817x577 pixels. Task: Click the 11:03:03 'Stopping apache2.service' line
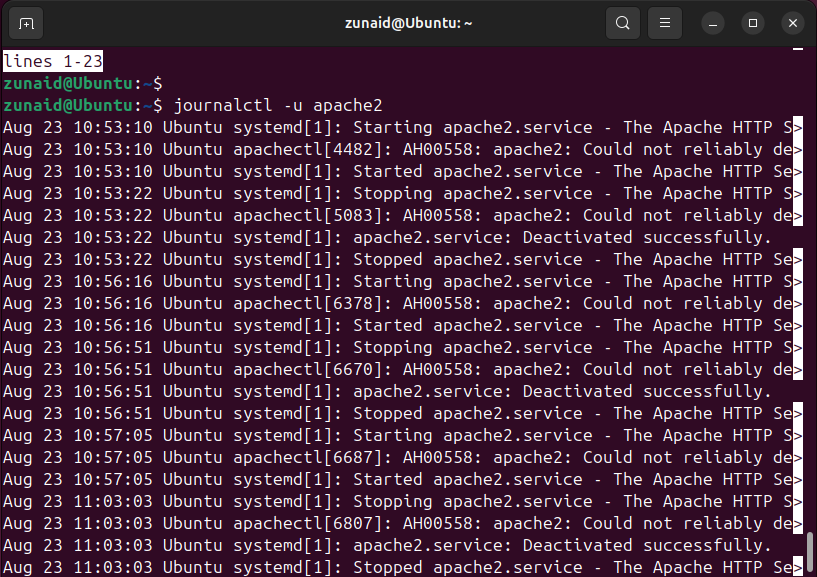pos(403,501)
